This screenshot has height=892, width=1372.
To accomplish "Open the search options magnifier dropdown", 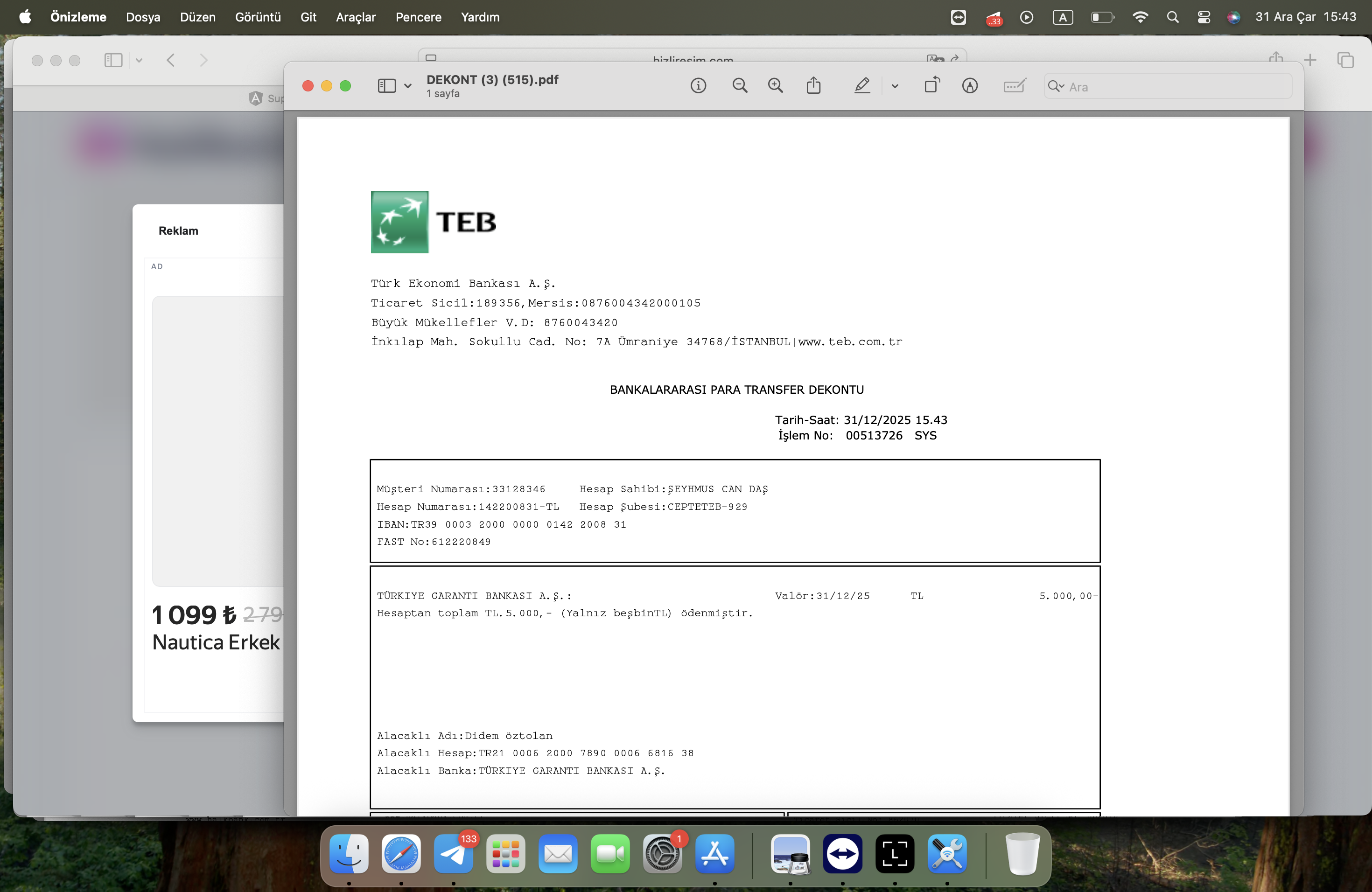I will (x=1056, y=86).
